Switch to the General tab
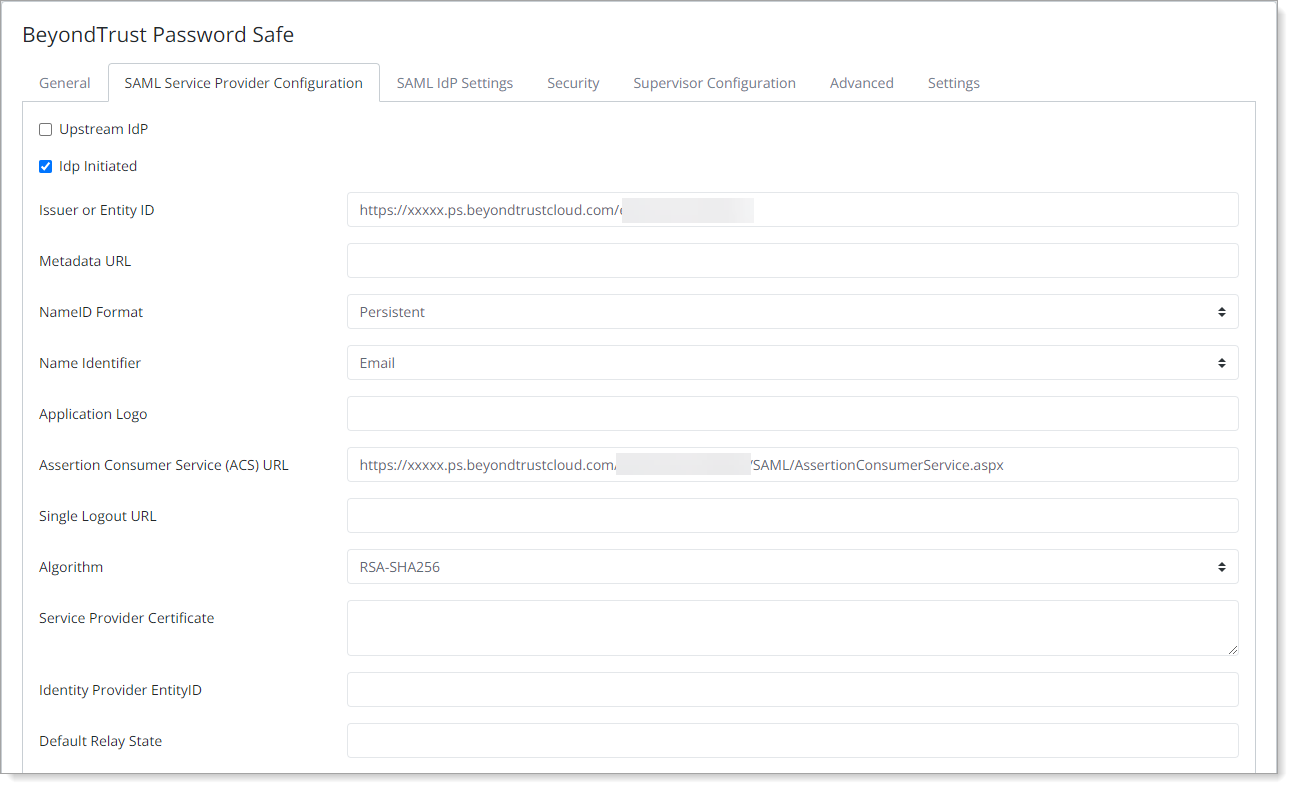 (x=65, y=83)
